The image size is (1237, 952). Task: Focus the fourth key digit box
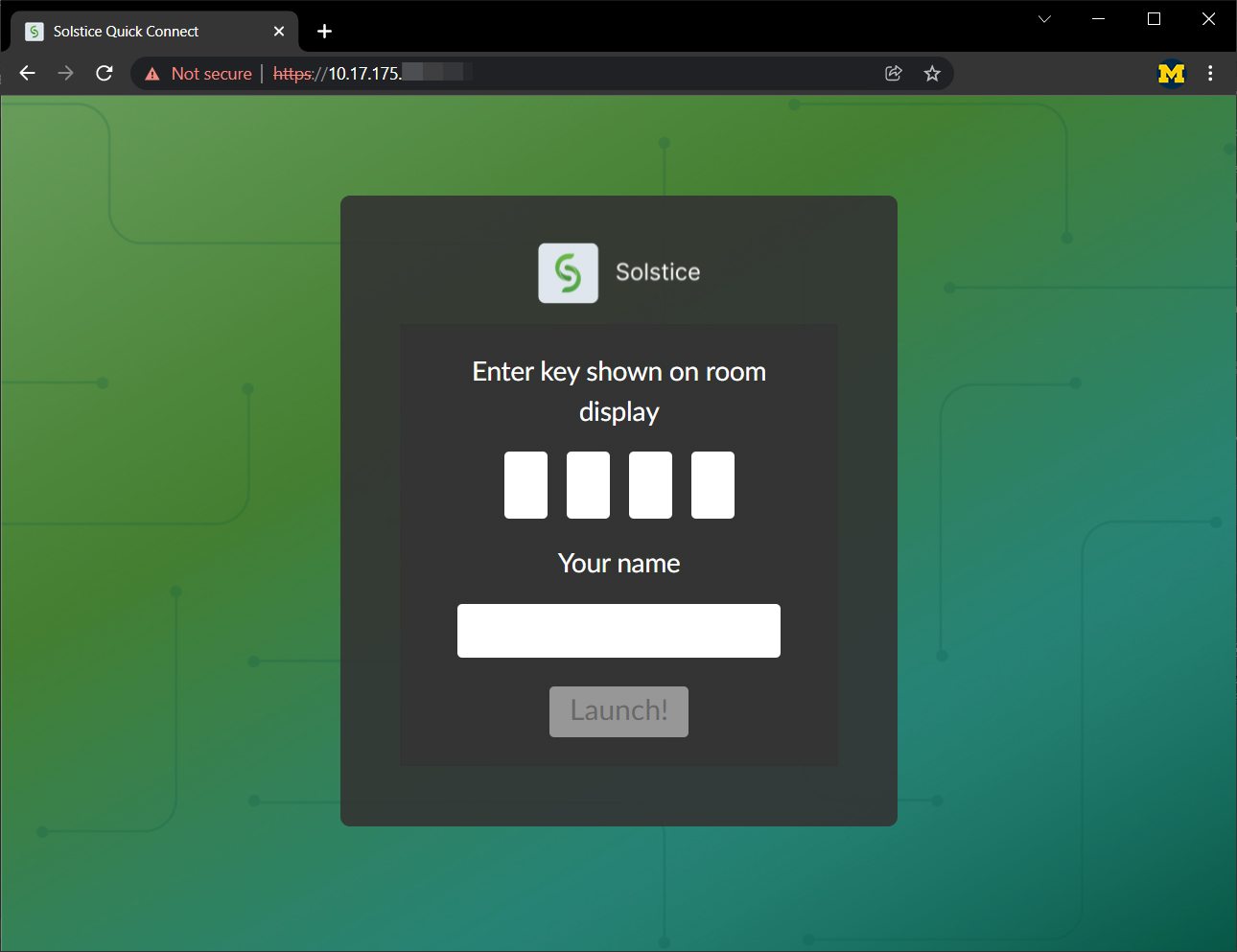(x=712, y=485)
